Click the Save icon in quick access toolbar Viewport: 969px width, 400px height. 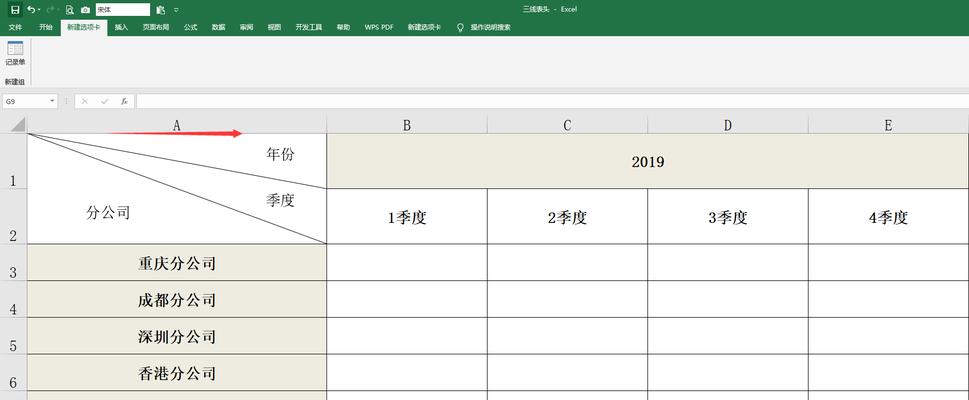(15, 10)
